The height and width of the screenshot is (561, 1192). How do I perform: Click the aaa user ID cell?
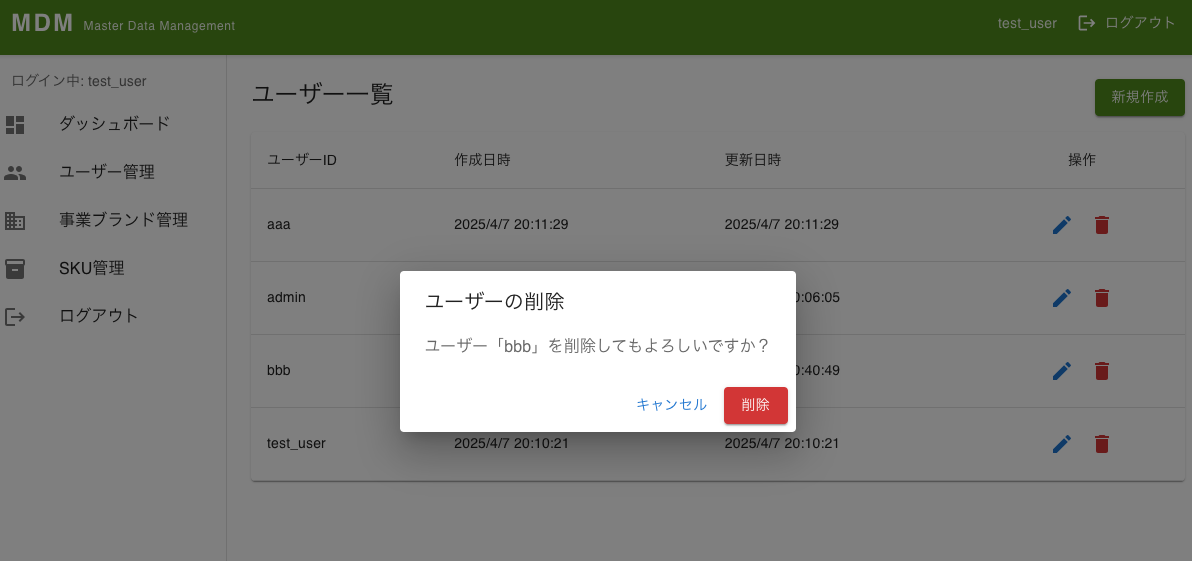[279, 225]
